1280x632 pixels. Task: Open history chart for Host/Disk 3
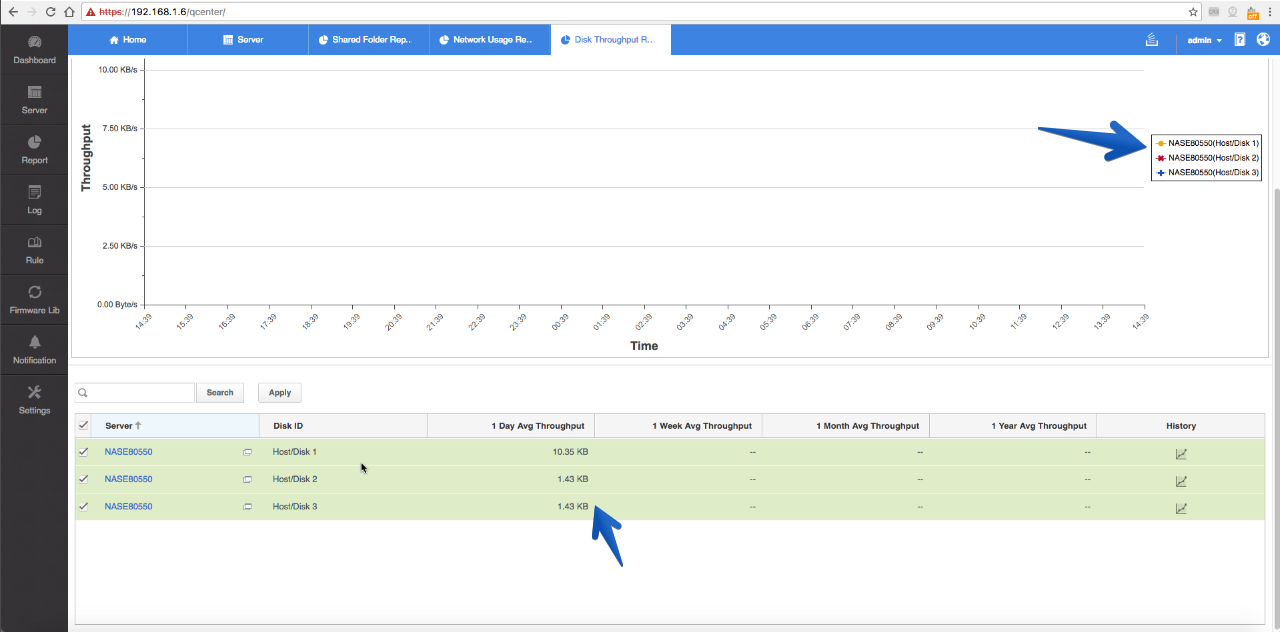coord(1181,508)
